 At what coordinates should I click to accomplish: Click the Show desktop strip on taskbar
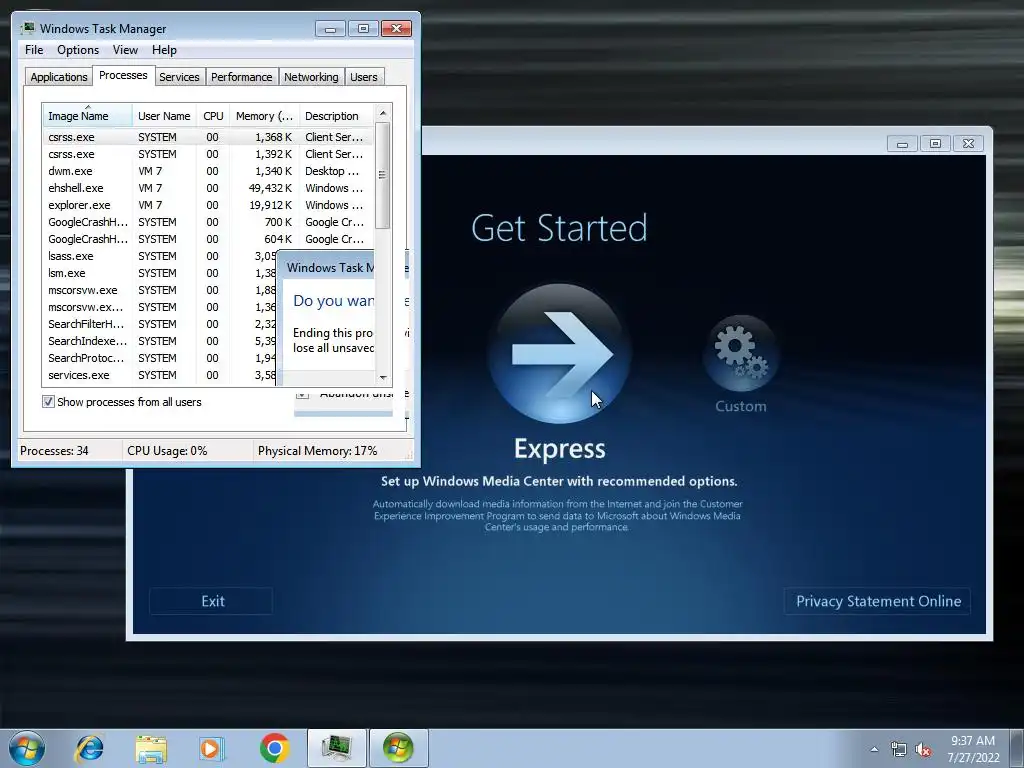(x=1017, y=748)
